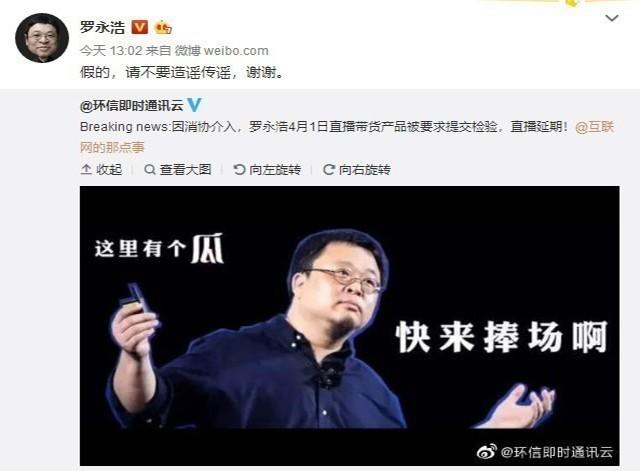Click the upward arrow collapse icon
640x471 pixels.
click(86, 169)
